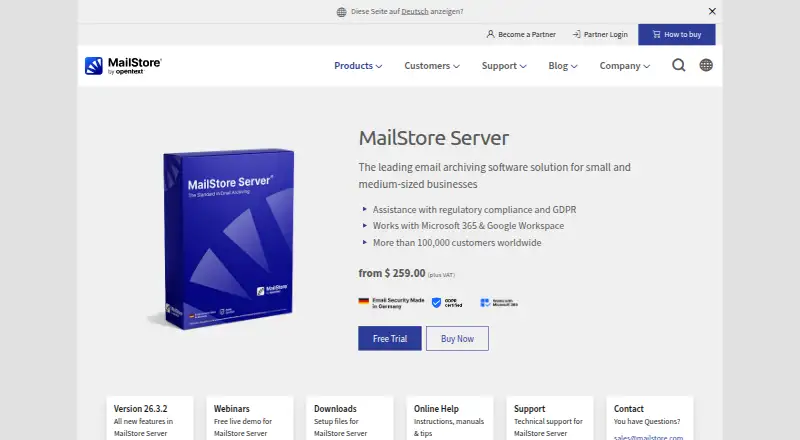The width and height of the screenshot is (800, 440).
Task: Expand the Support menu
Action: point(504,66)
